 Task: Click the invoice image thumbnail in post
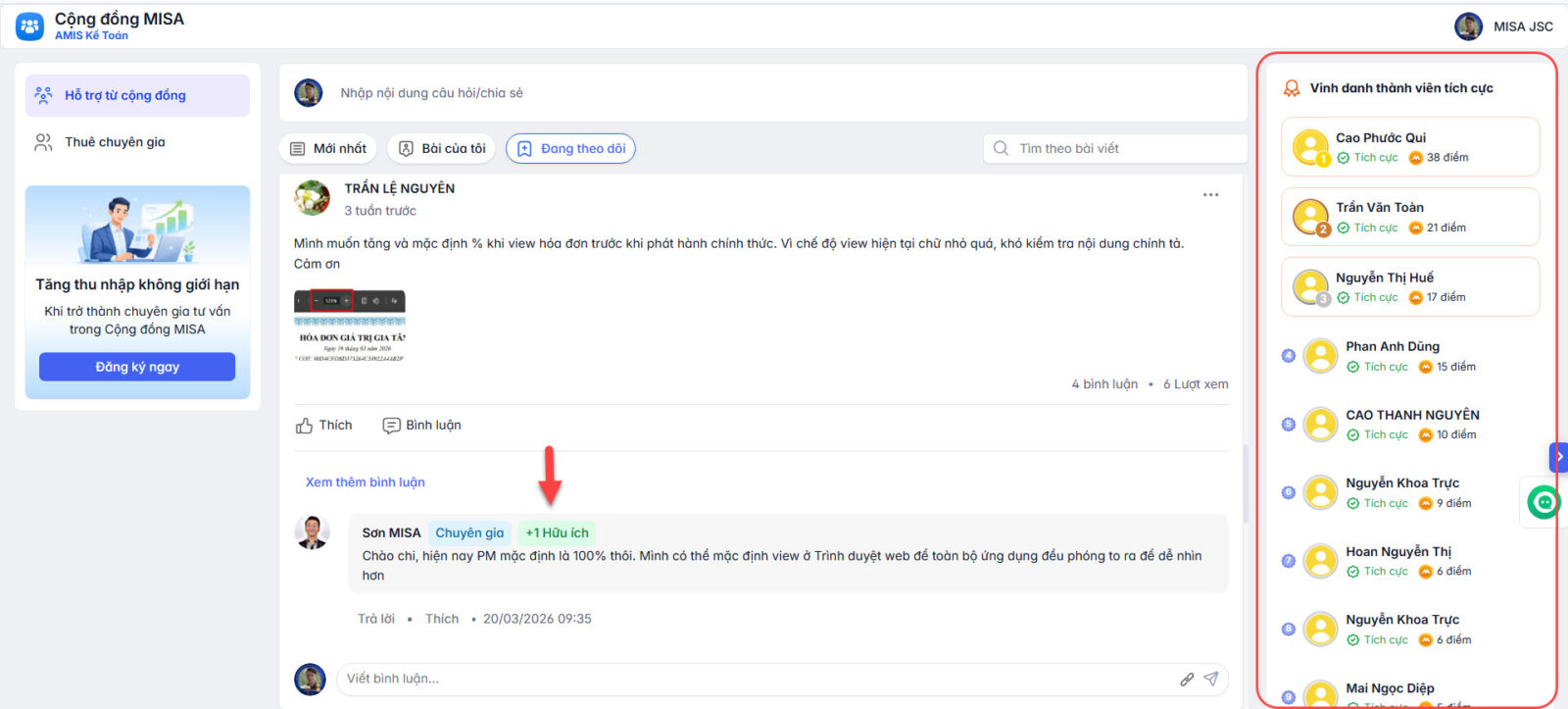[x=350, y=327]
